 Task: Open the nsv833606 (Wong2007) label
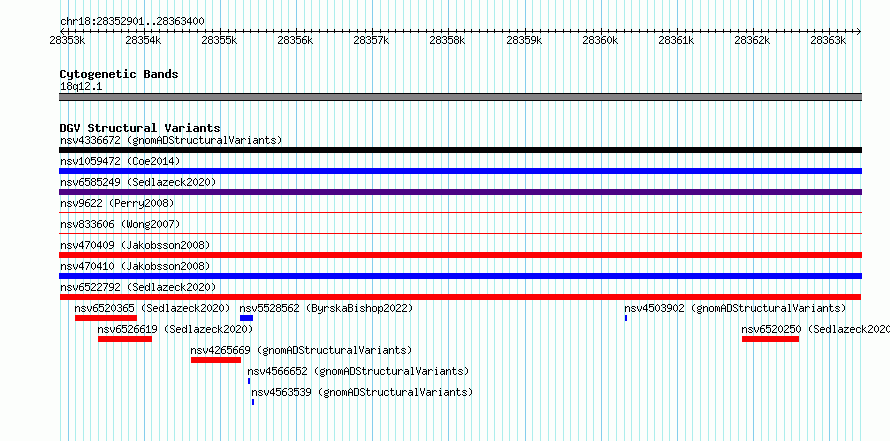pyautogui.click(x=120, y=224)
